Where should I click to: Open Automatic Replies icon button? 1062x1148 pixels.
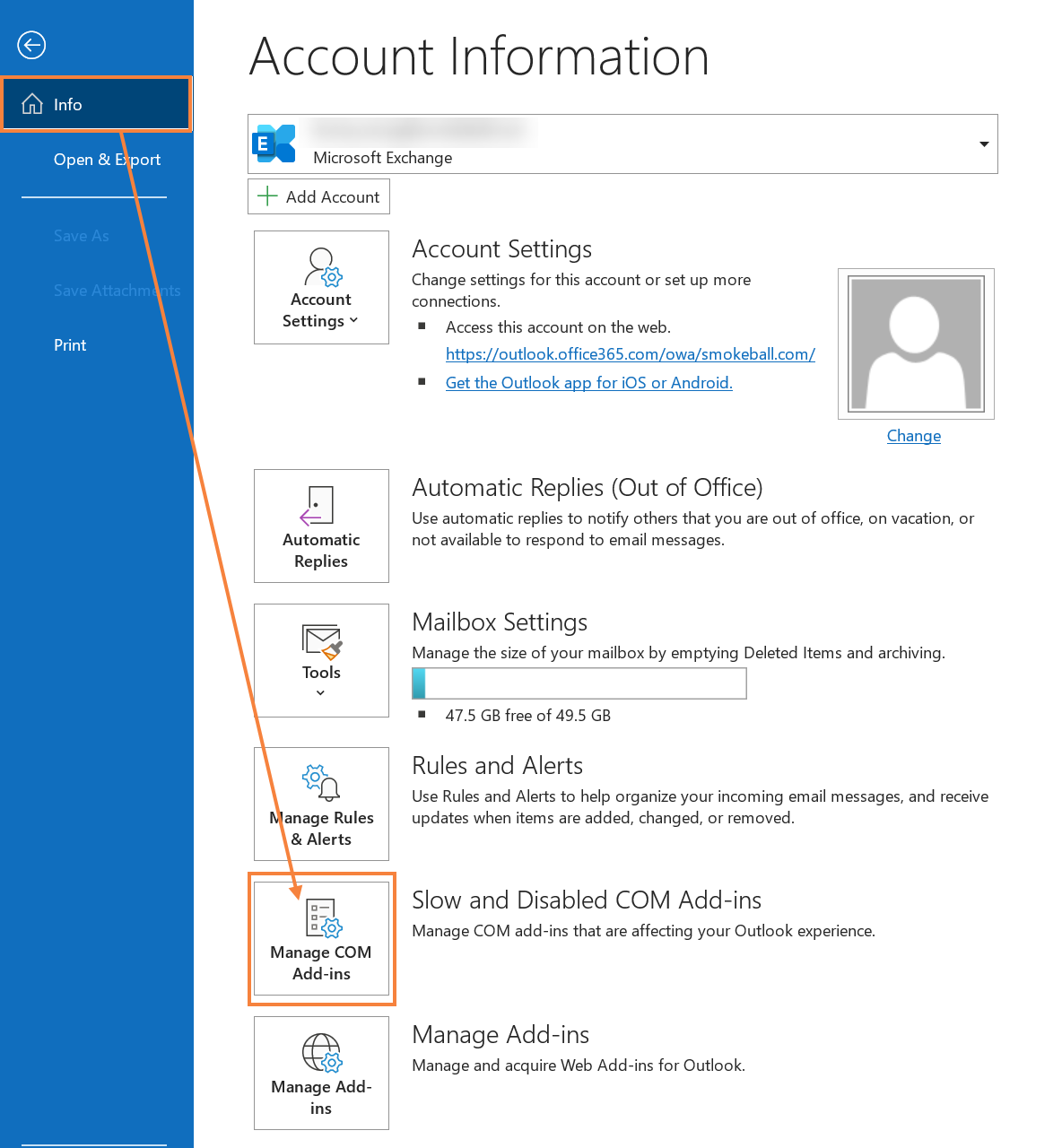tap(317, 506)
